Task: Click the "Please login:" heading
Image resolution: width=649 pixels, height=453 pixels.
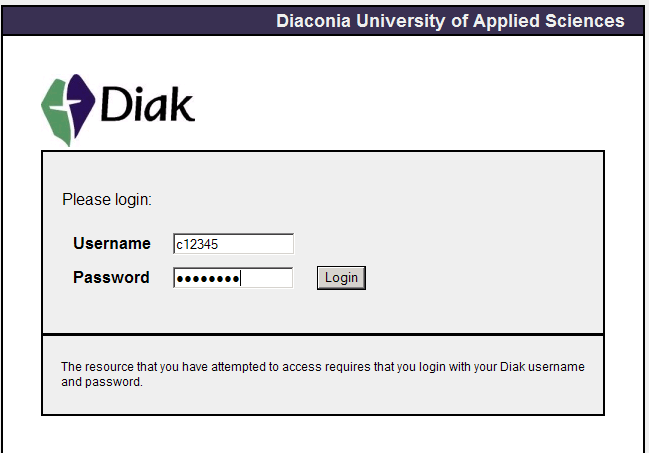Action: (107, 200)
